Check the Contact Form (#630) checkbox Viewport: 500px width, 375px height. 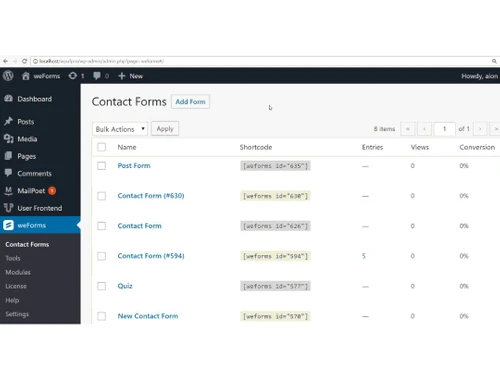101,196
